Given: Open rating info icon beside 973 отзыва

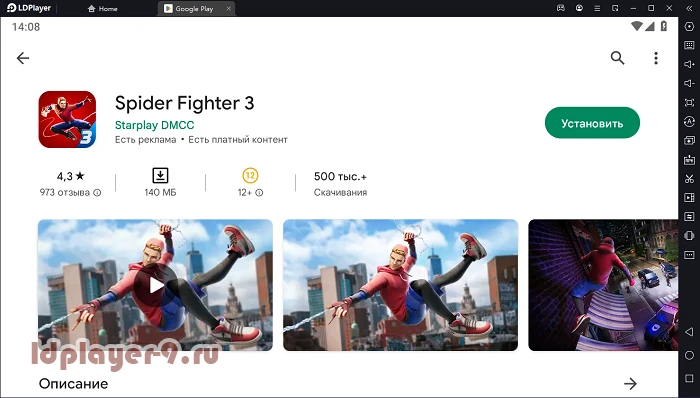Looking at the screenshot, I should click(x=97, y=193).
